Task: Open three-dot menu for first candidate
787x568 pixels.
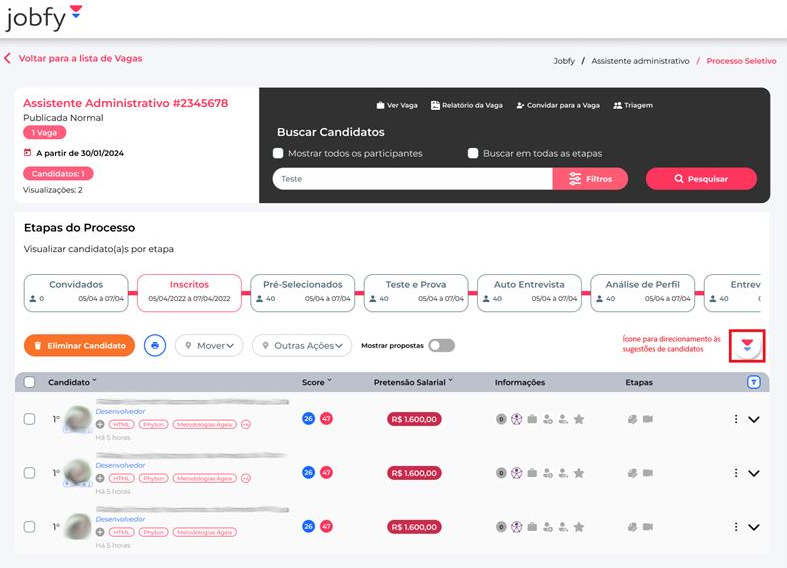Action: click(736, 419)
